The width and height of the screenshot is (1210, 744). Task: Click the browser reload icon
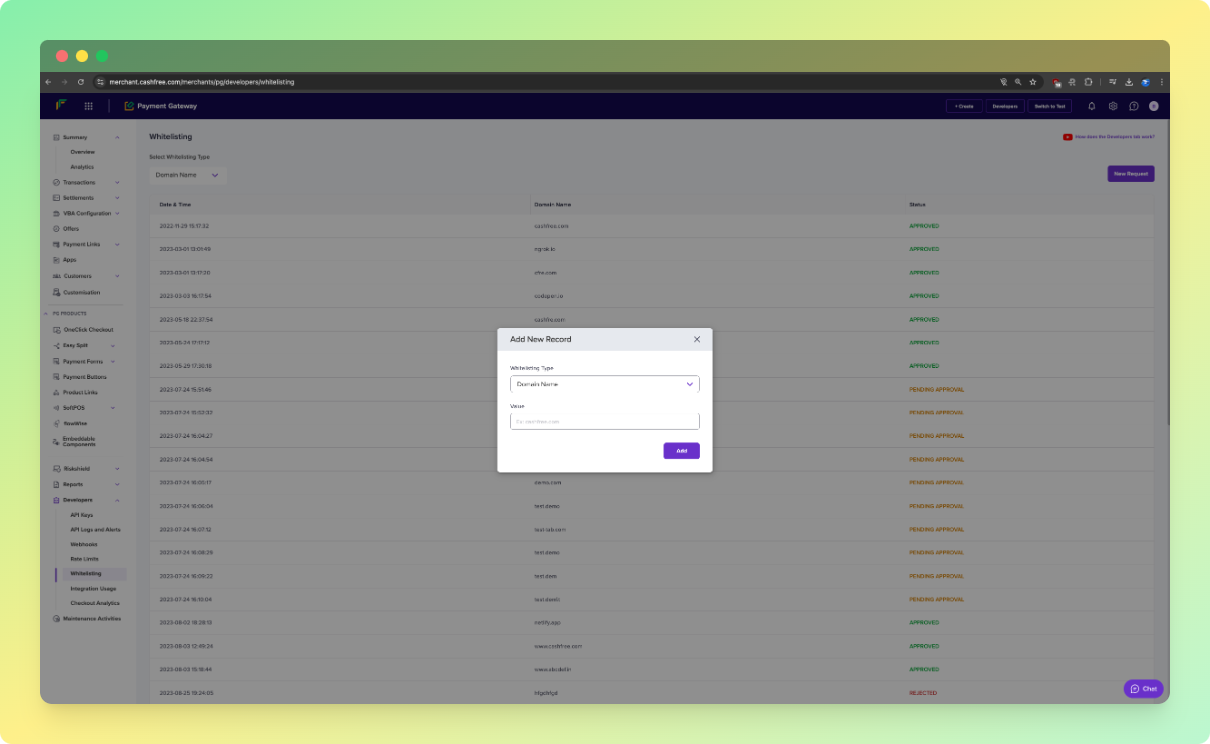pyautogui.click(x=80, y=82)
